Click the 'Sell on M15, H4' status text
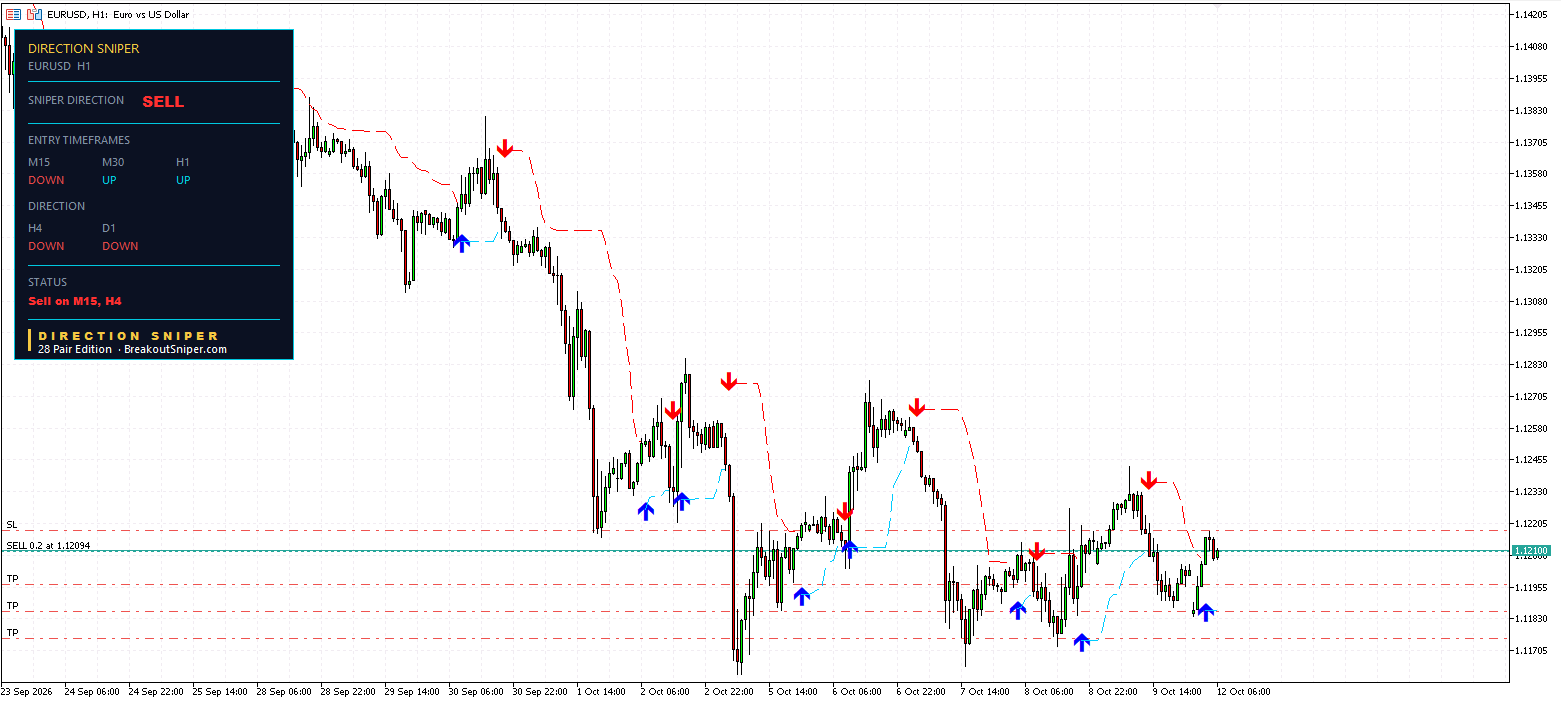This screenshot has width=1561, height=702. point(75,301)
